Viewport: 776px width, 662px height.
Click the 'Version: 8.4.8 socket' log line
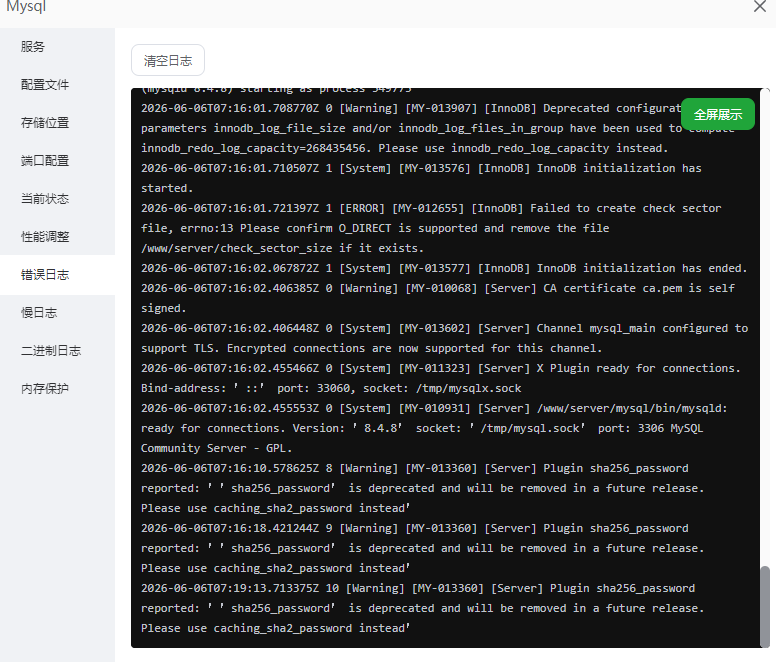coord(422,428)
